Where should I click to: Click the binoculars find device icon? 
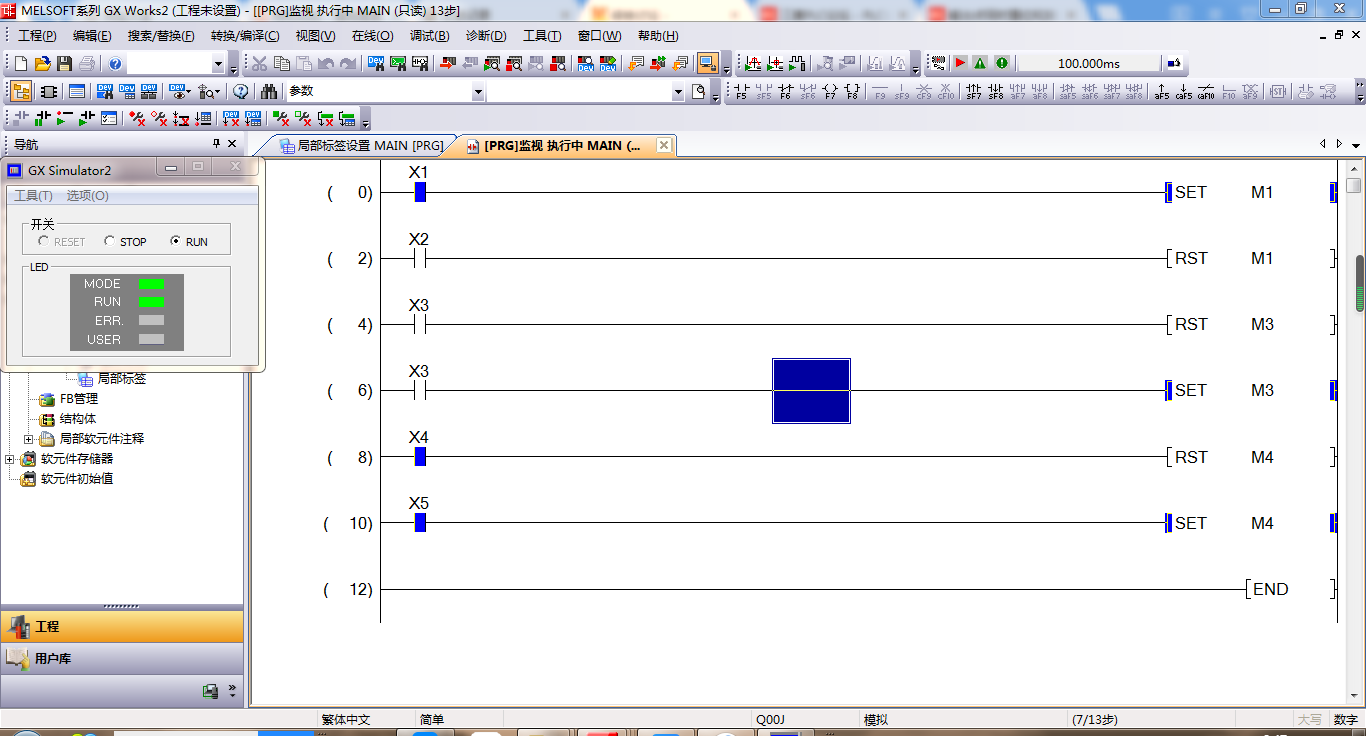click(269, 92)
